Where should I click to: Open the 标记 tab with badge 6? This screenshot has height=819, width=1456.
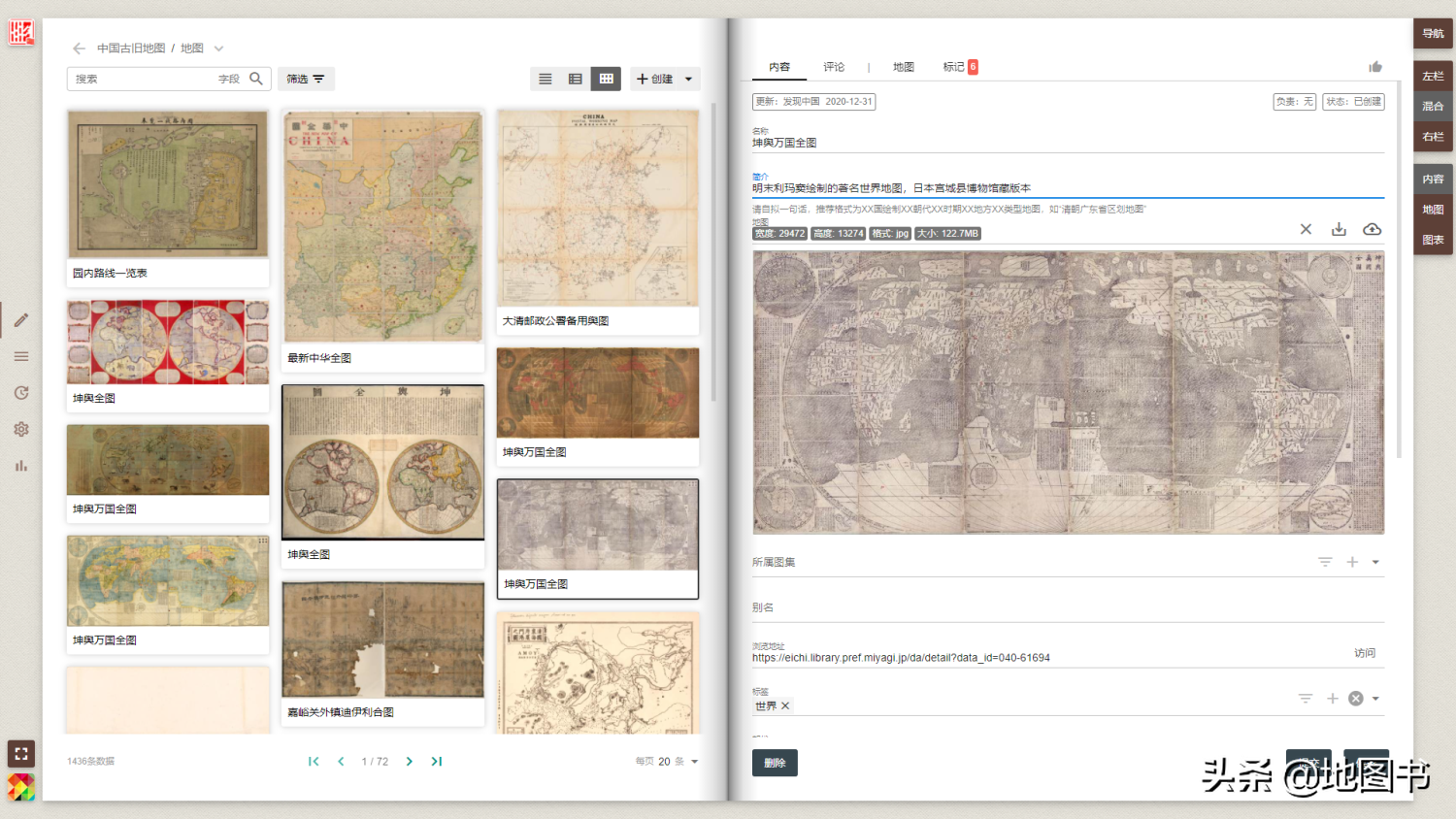(x=960, y=67)
